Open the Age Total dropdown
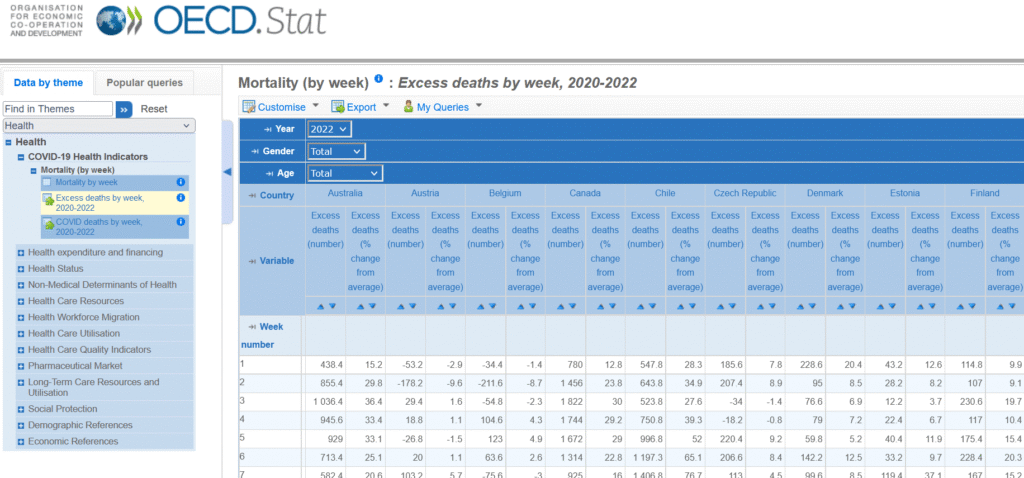 point(345,174)
